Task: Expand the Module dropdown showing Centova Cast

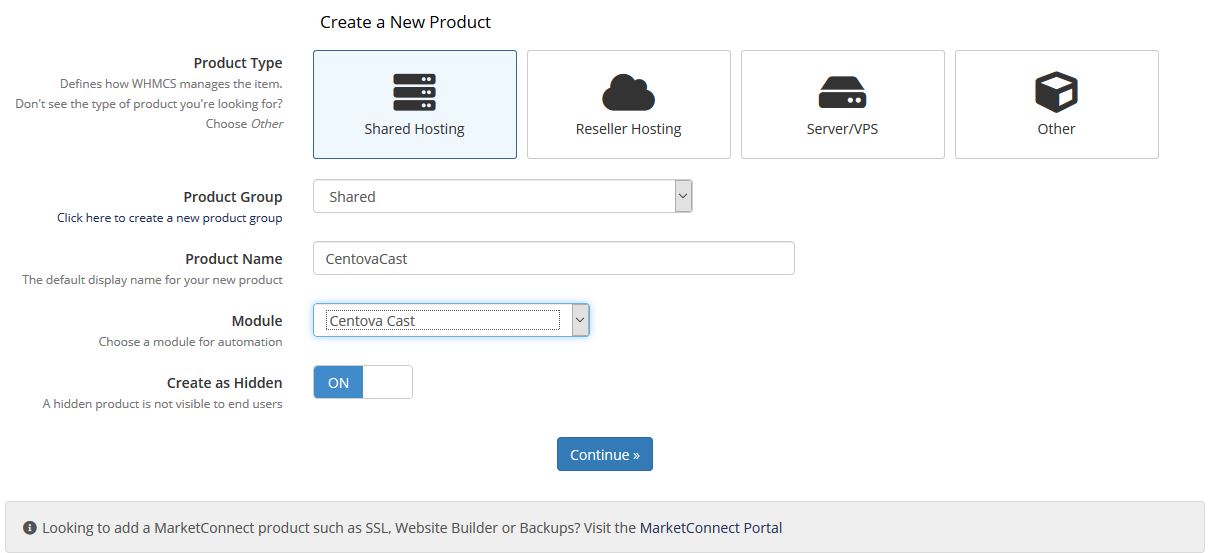Action: [x=451, y=320]
